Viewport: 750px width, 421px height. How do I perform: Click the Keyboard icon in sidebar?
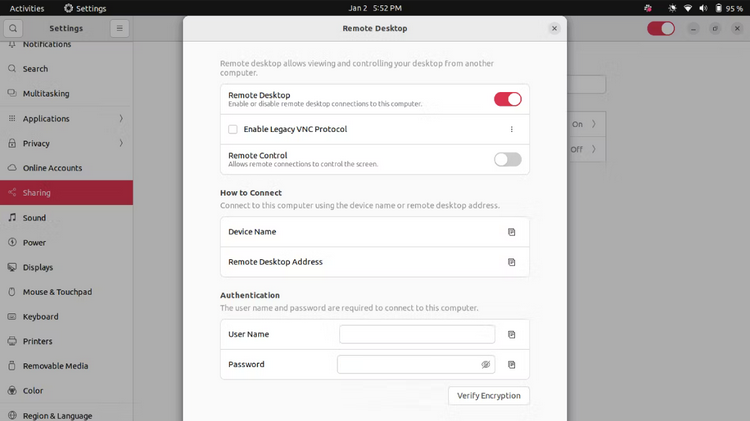point(12,316)
